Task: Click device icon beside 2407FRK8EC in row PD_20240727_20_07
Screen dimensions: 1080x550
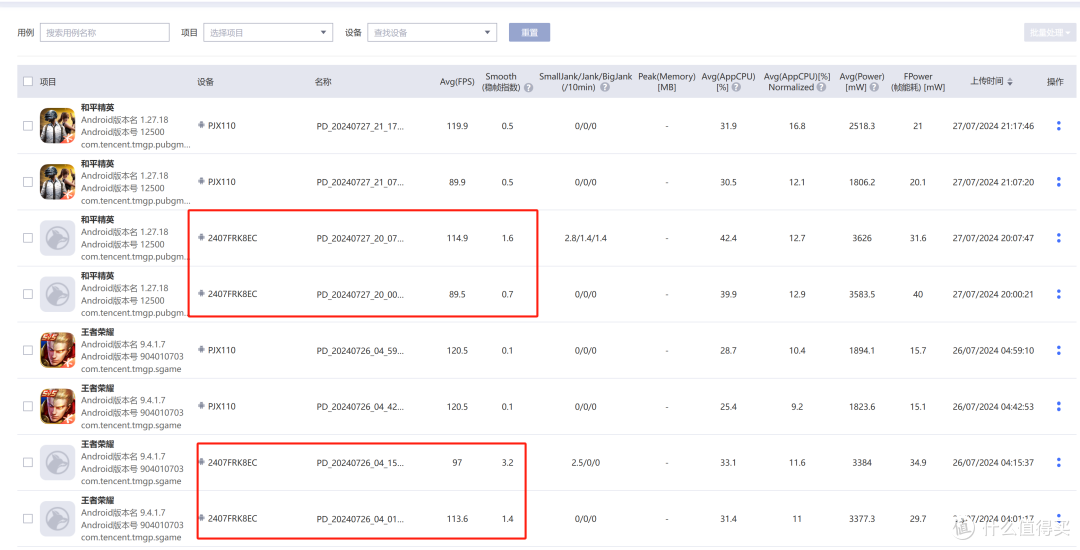Action: click(x=201, y=237)
